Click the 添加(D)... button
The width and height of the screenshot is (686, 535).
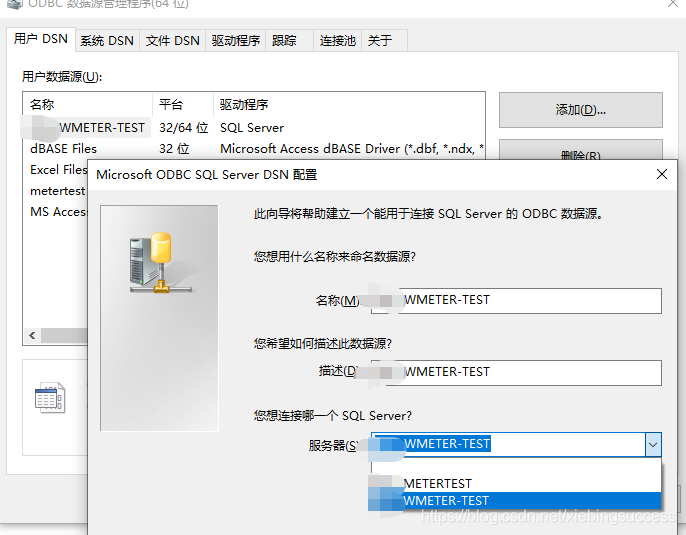tap(581, 110)
